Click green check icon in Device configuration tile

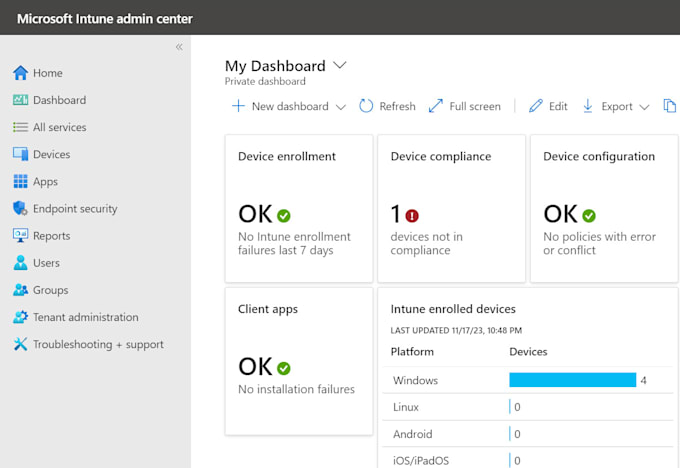(589, 216)
